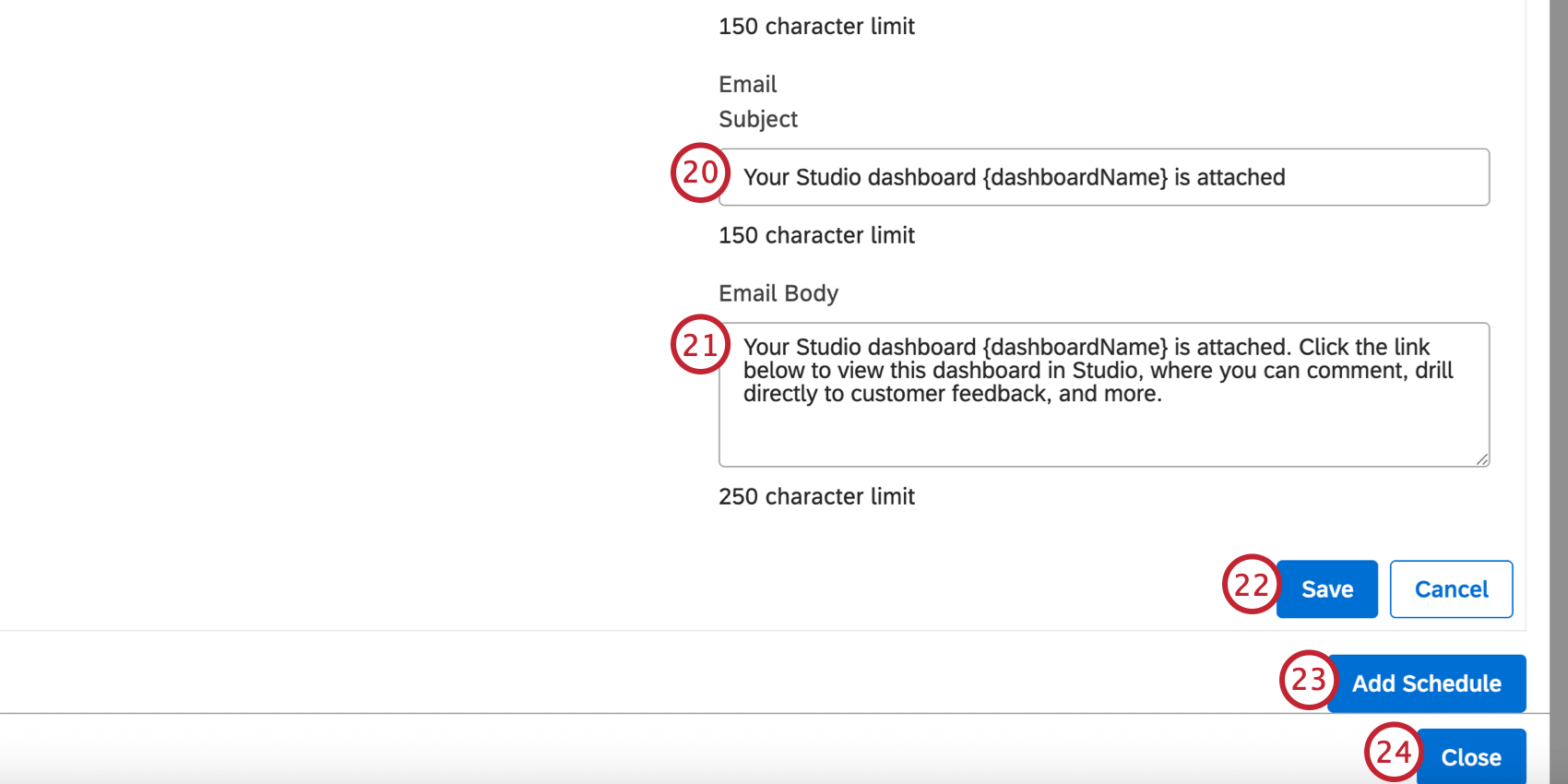Click the step 22 marker beside Save
The width and height of the screenshot is (1568, 784).
click(x=1251, y=585)
